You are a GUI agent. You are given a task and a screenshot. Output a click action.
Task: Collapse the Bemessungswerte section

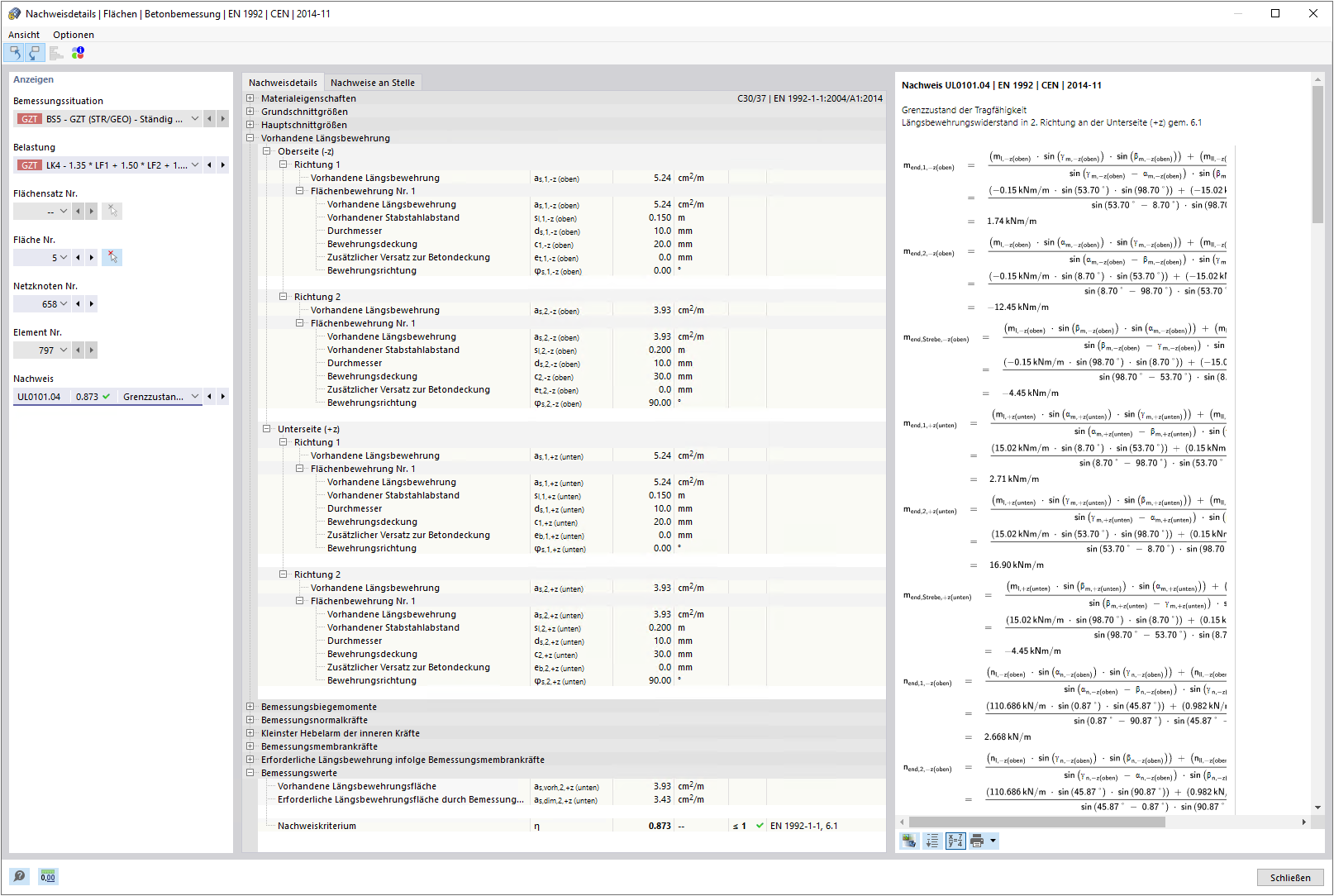pyautogui.click(x=250, y=773)
